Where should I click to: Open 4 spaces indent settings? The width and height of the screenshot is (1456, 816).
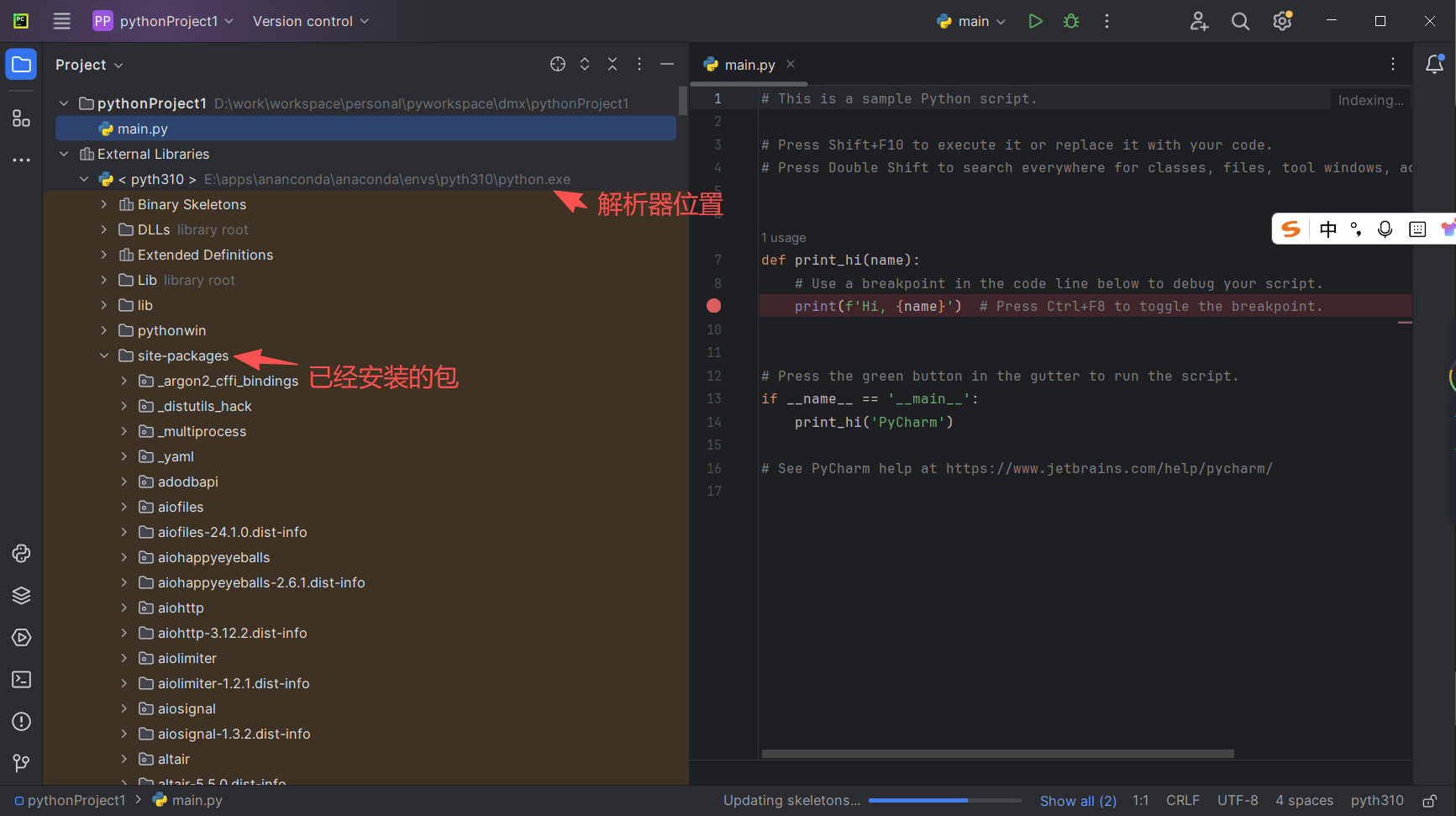(1304, 800)
